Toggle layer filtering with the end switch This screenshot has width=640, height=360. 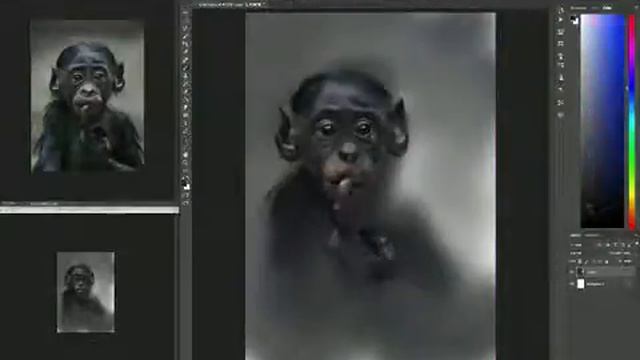click(637, 243)
